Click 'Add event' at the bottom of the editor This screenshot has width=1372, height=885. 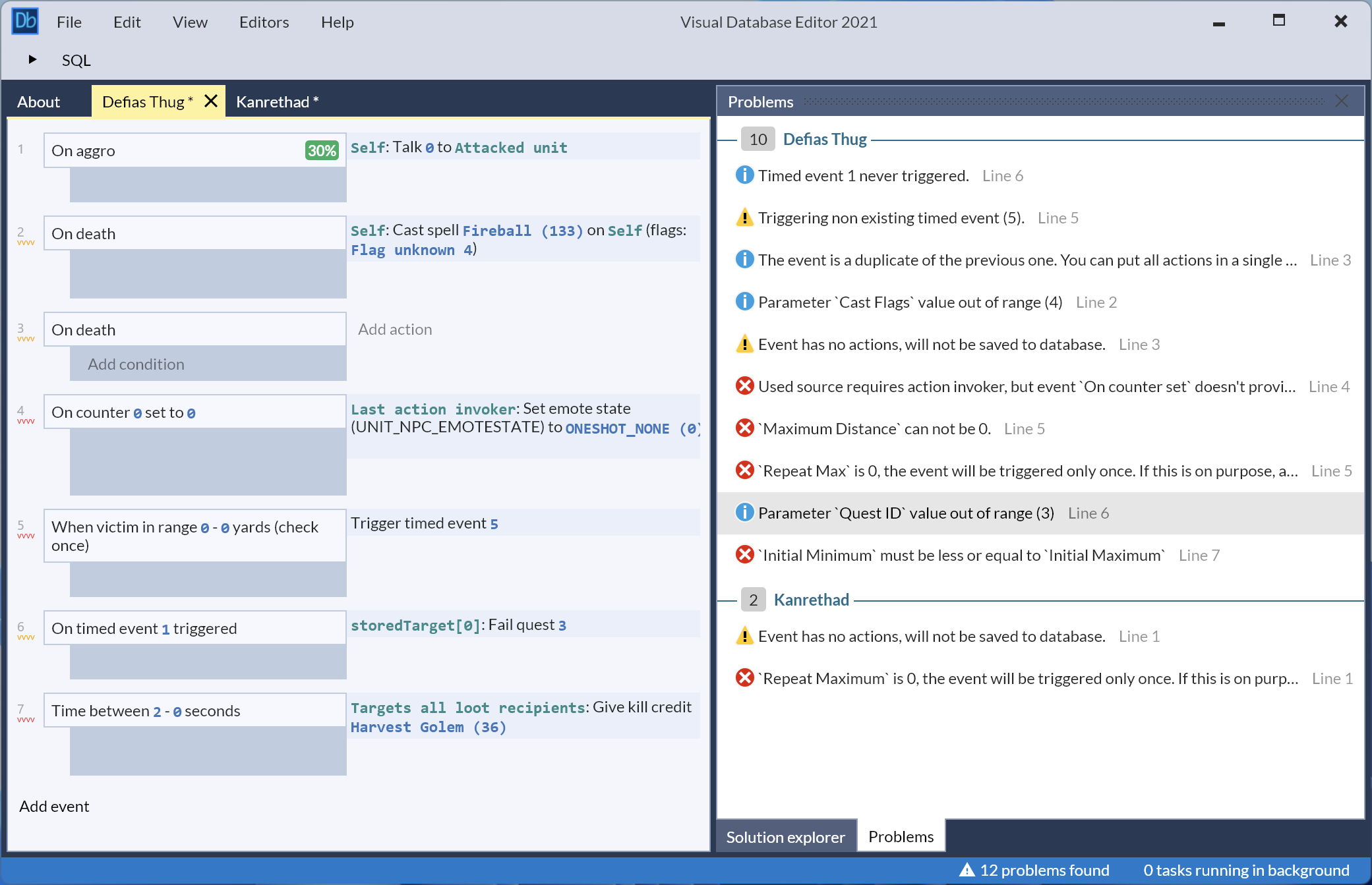point(54,806)
